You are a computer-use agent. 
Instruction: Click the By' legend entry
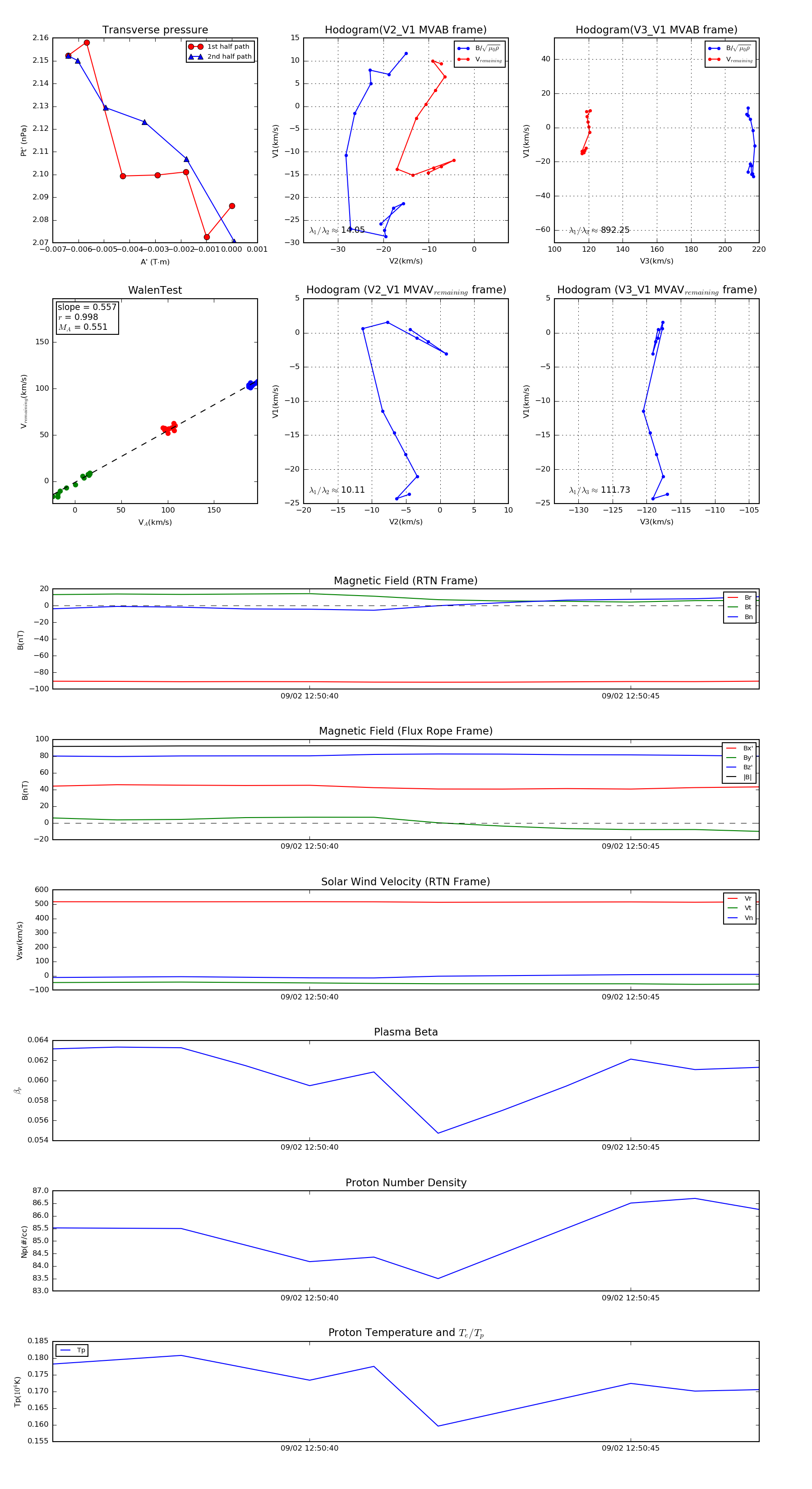pos(739,758)
